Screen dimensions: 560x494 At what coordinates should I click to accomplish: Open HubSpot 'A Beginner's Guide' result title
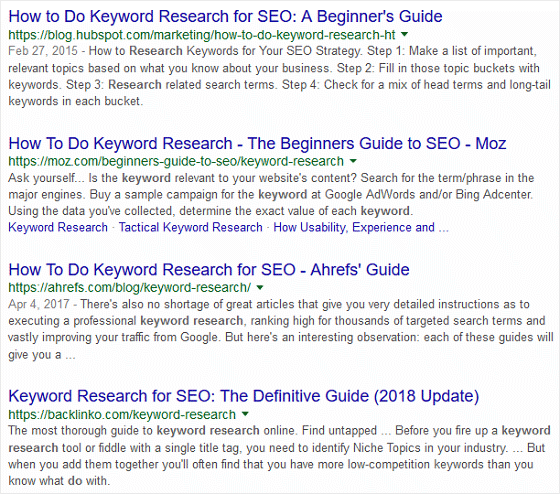pos(225,16)
